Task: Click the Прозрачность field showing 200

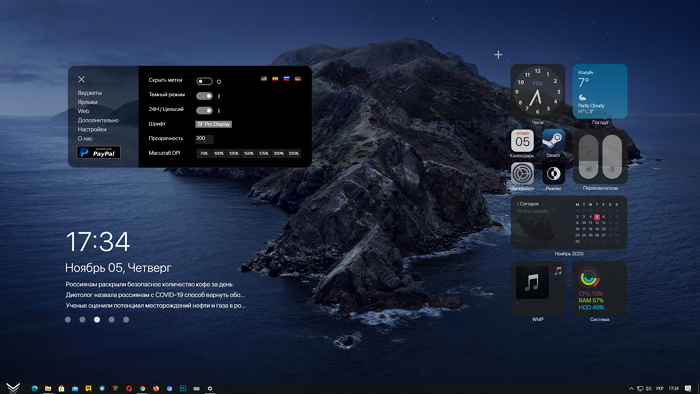Action: point(204,139)
